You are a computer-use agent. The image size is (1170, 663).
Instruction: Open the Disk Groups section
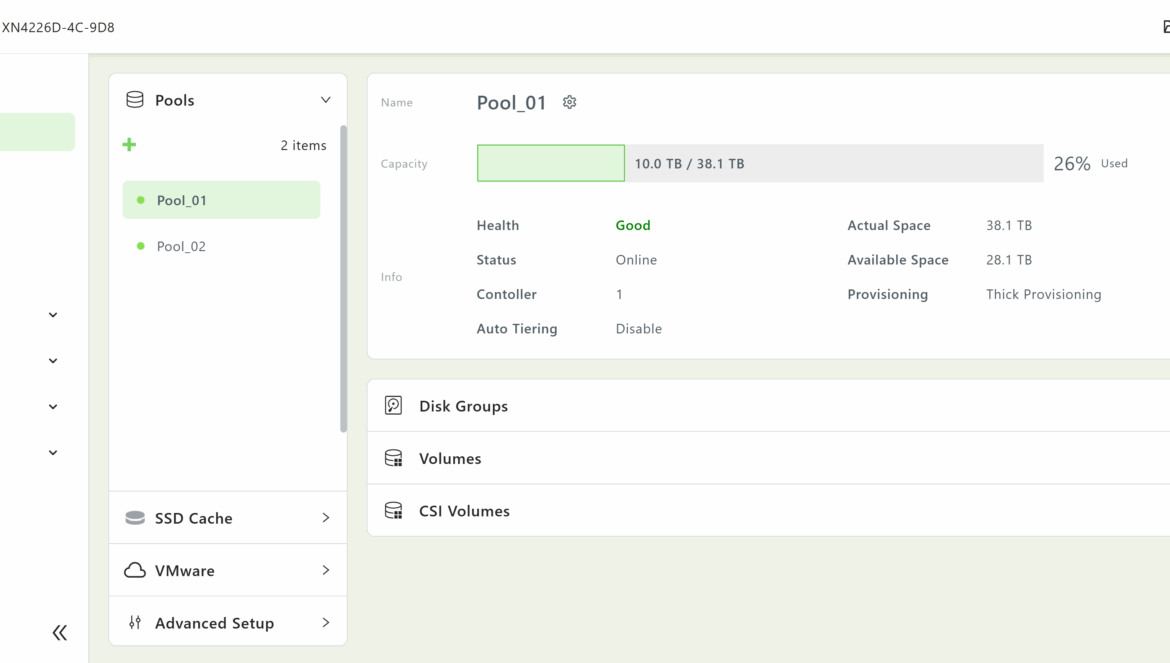463,406
